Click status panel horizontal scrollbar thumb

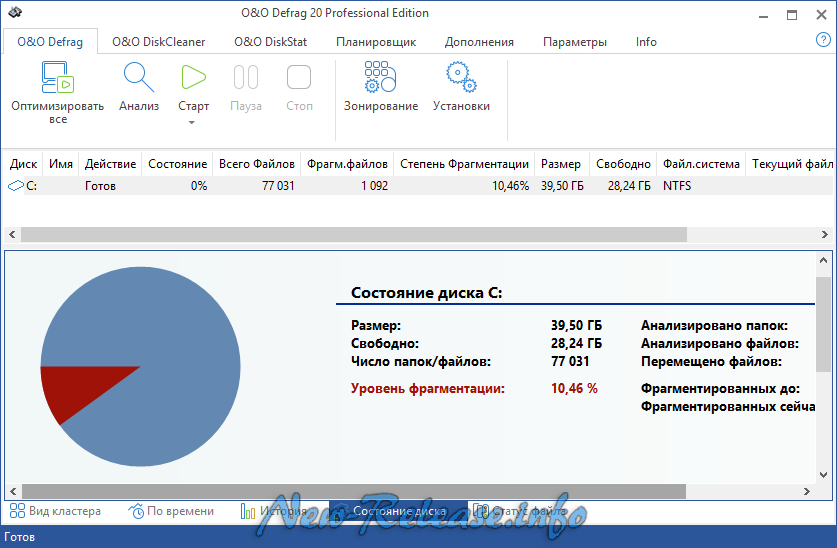click(x=354, y=491)
